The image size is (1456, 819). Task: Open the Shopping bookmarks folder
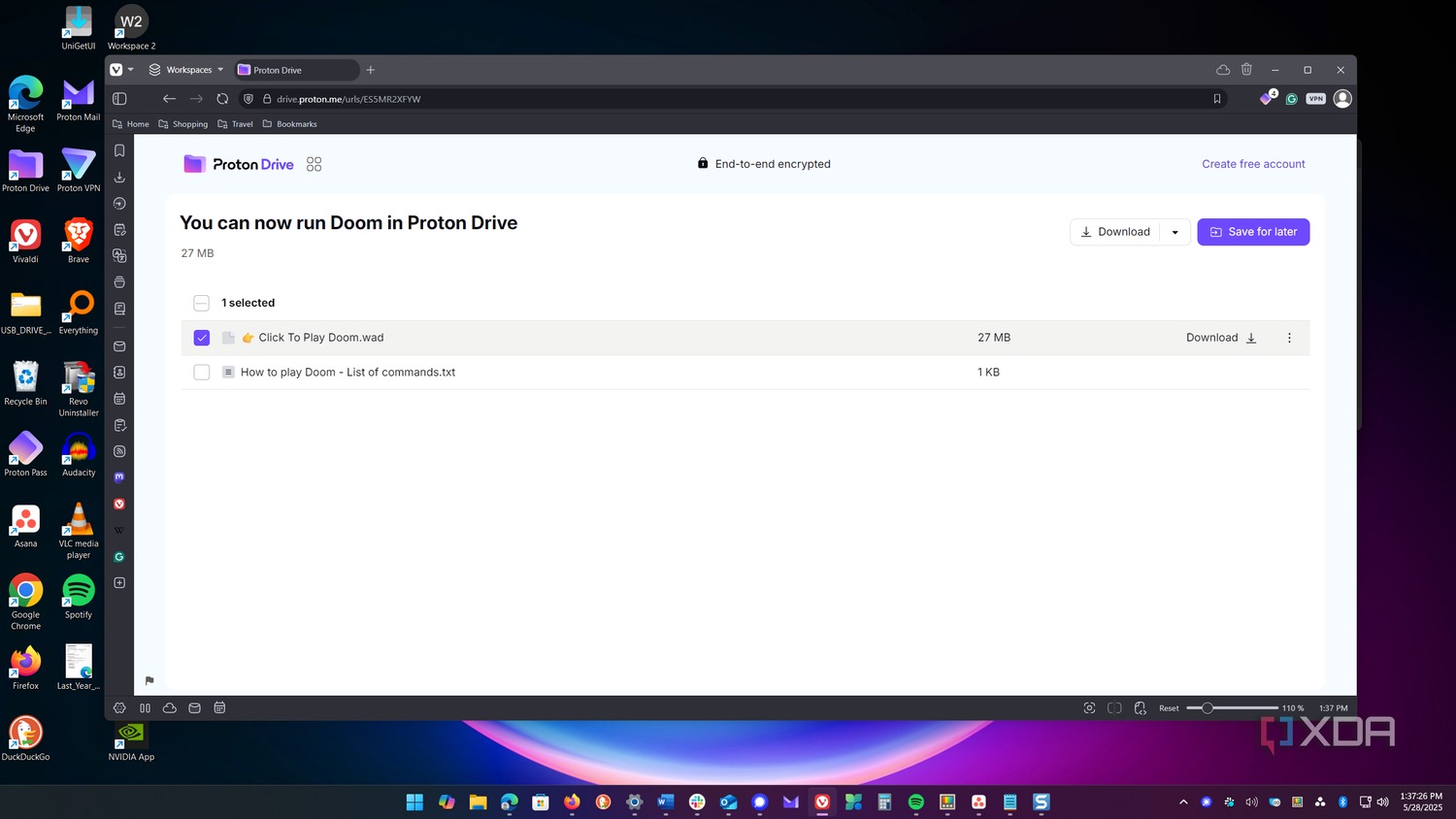[182, 124]
